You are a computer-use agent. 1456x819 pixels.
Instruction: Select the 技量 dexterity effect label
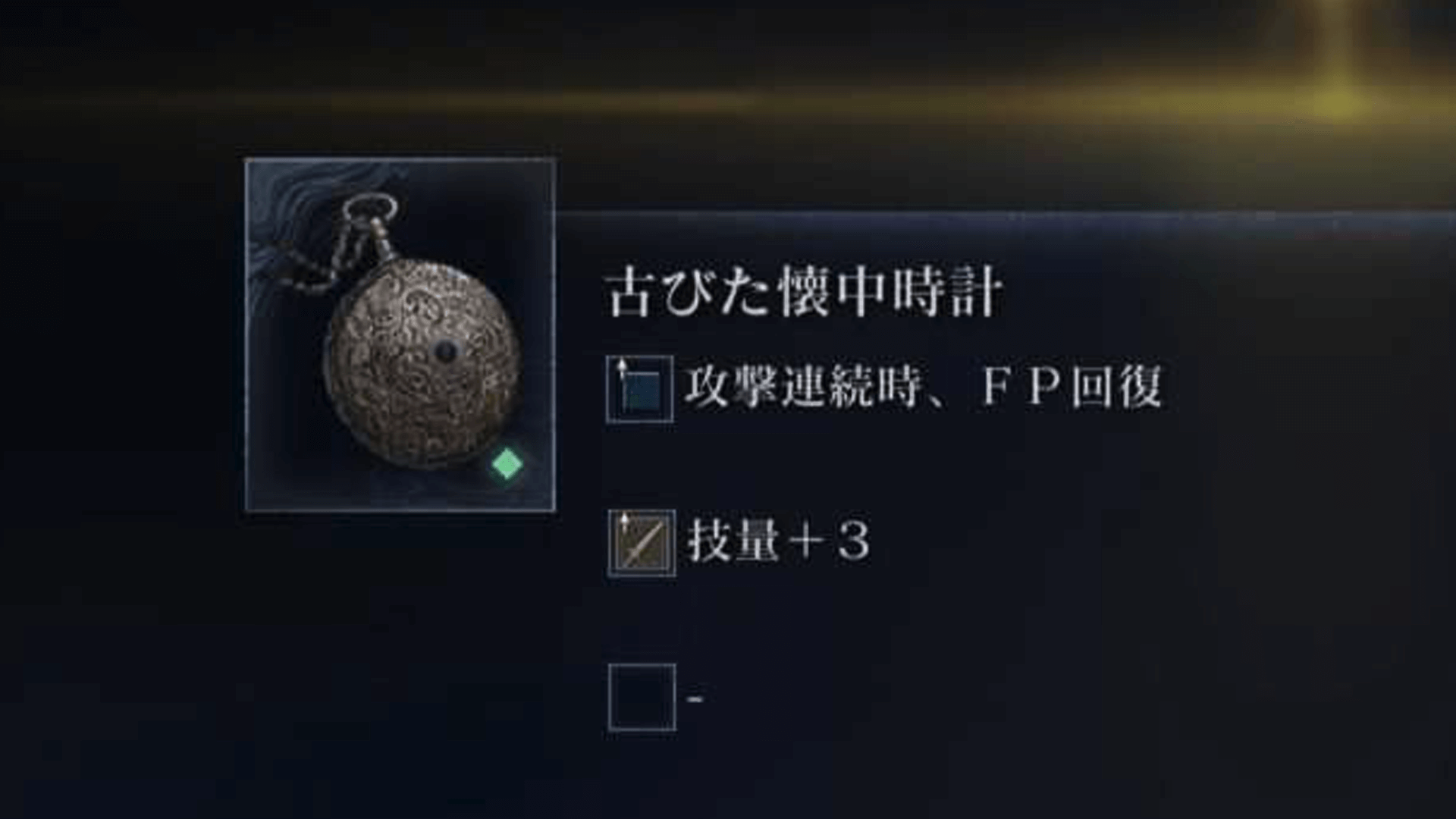pos(733,541)
